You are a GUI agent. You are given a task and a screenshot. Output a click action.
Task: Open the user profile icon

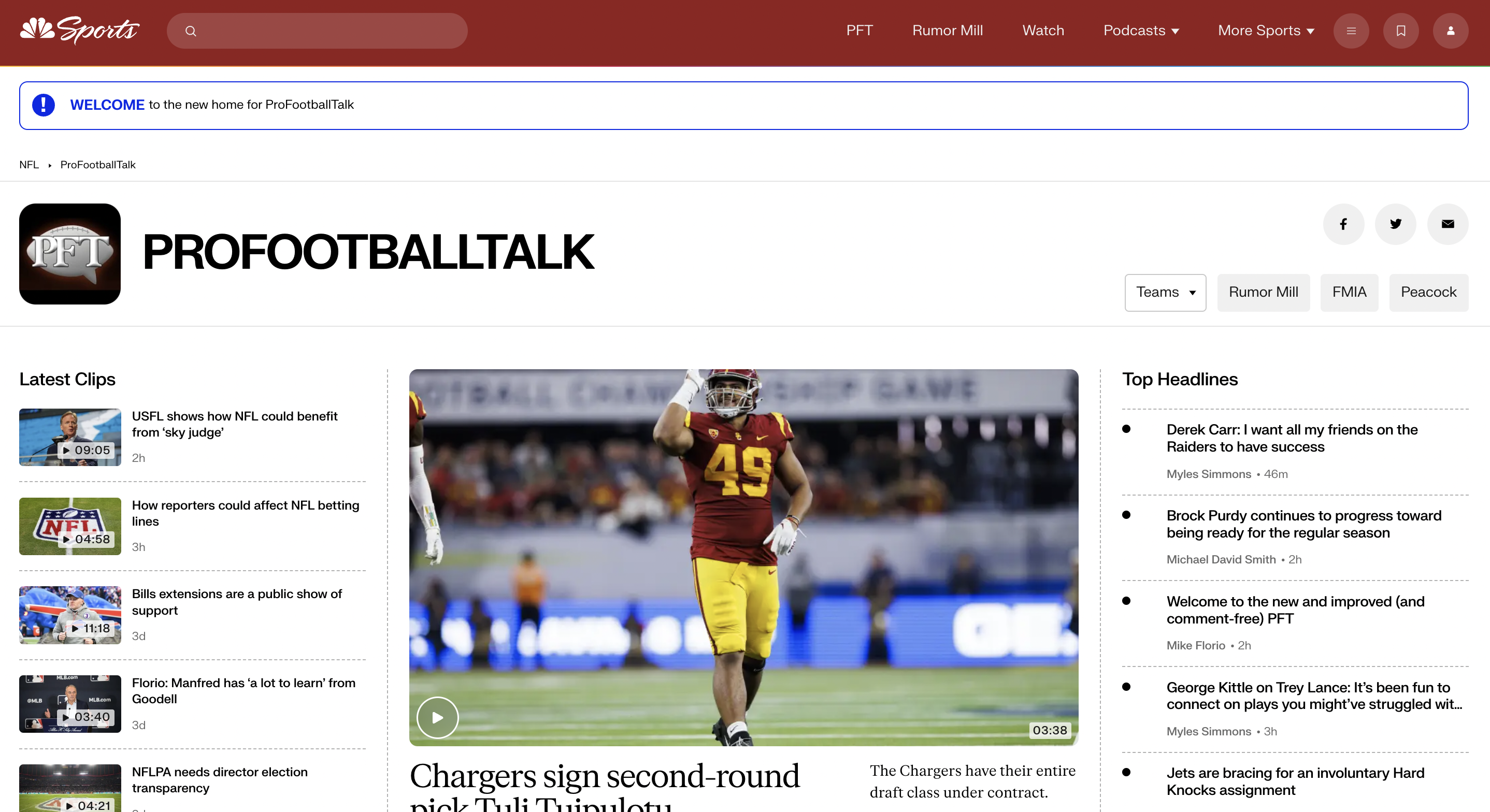[x=1451, y=31]
